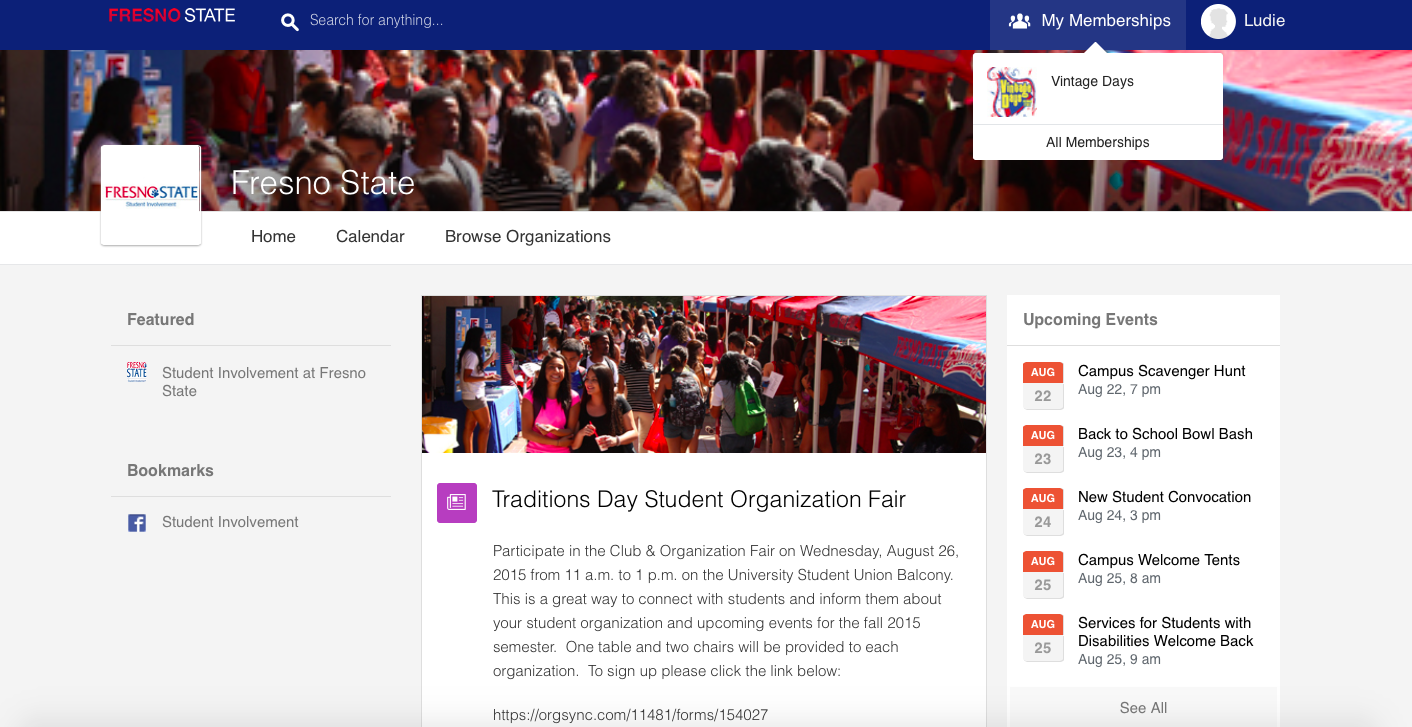1412x727 pixels.
Task: Click the Fresno State Student Involvement thumbnail
Action: point(151,195)
